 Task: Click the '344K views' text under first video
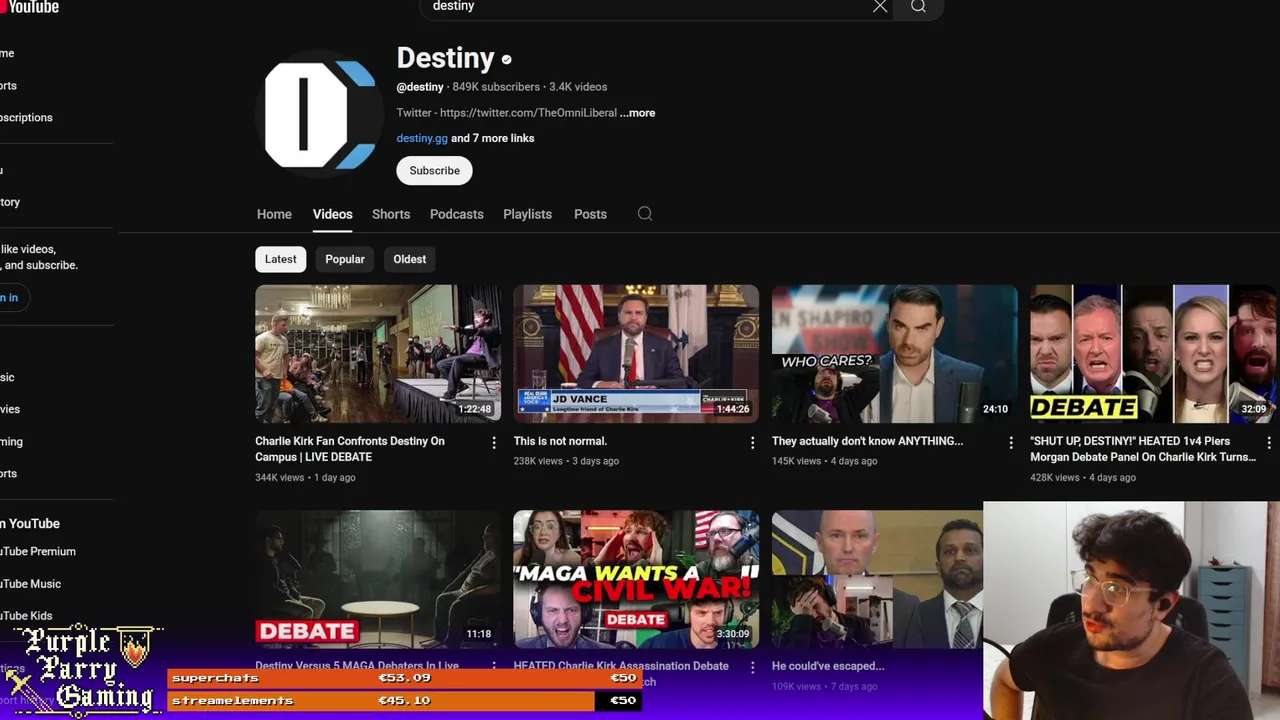click(x=279, y=477)
